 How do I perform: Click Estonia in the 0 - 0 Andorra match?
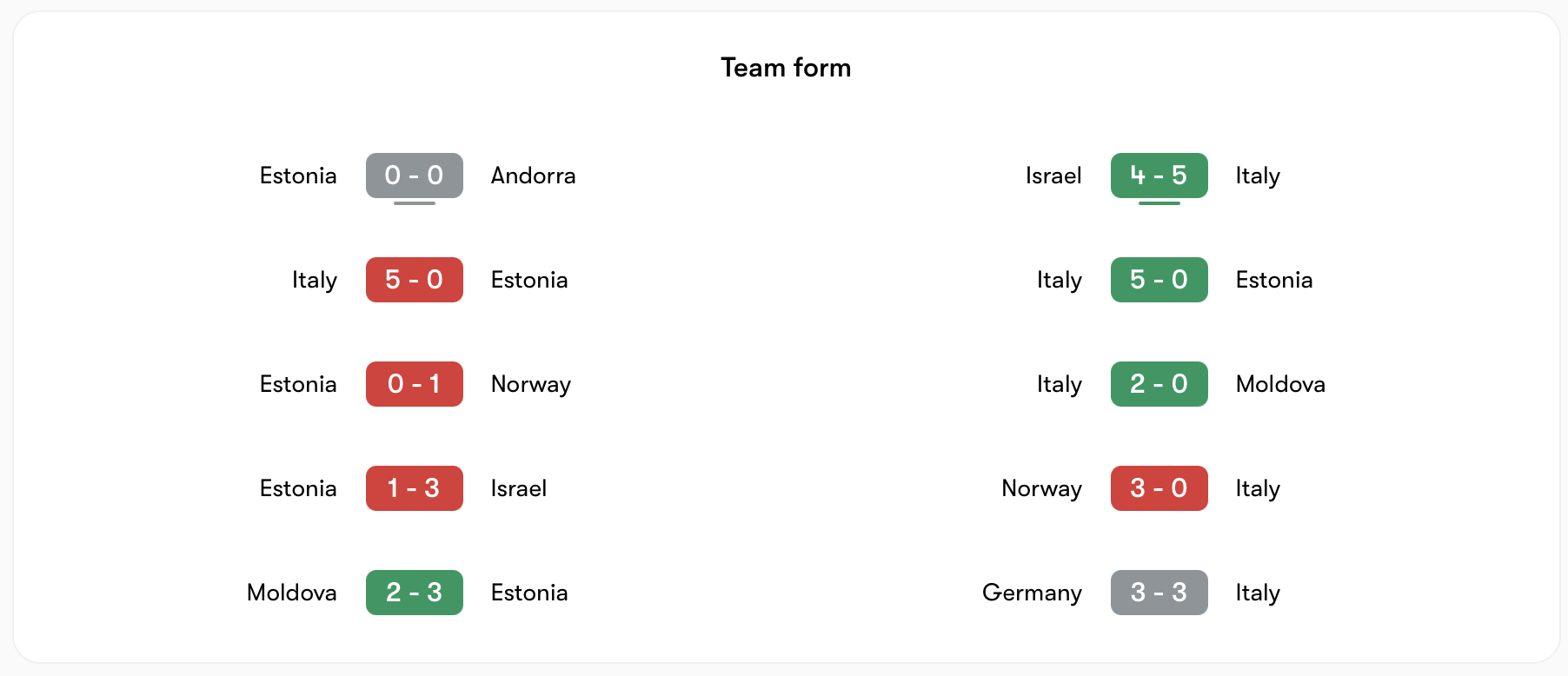pyautogui.click(x=298, y=176)
